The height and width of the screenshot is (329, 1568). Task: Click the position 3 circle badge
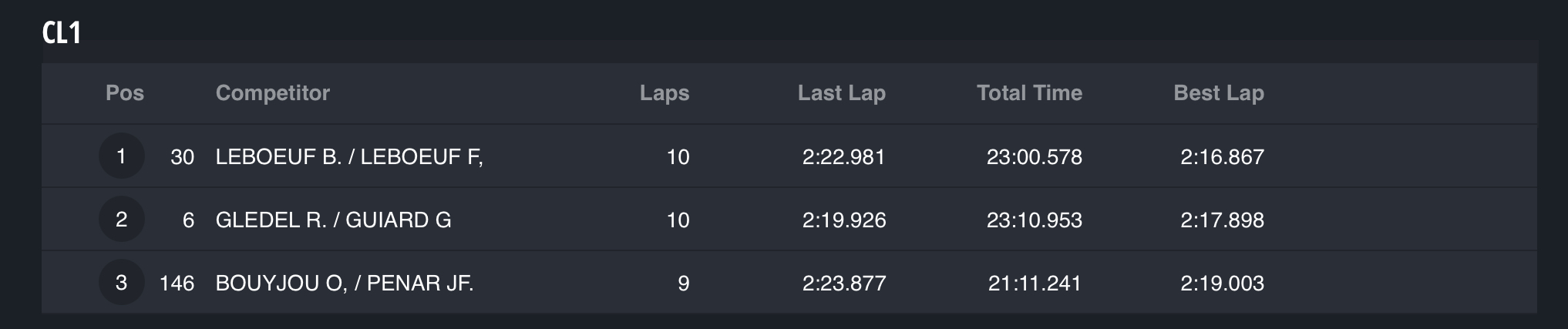(121, 283)
